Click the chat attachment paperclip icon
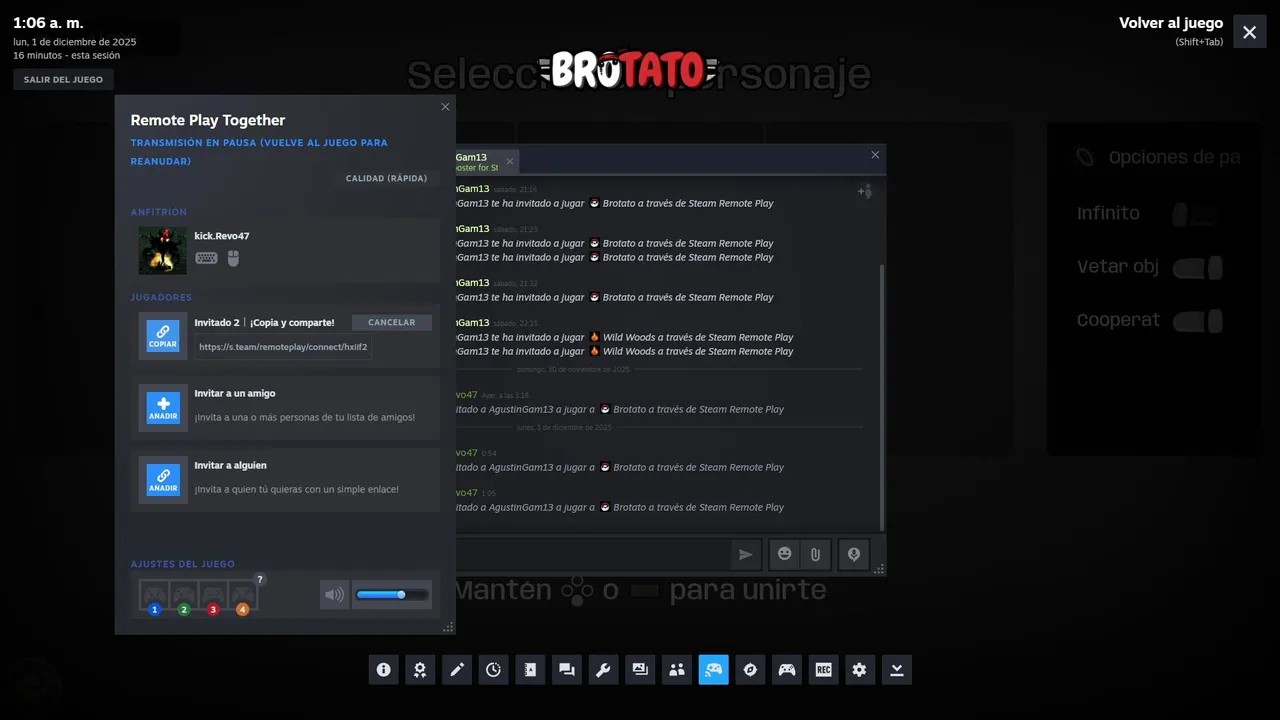This screenshot has height=720, width=1280. pos(815,554)
